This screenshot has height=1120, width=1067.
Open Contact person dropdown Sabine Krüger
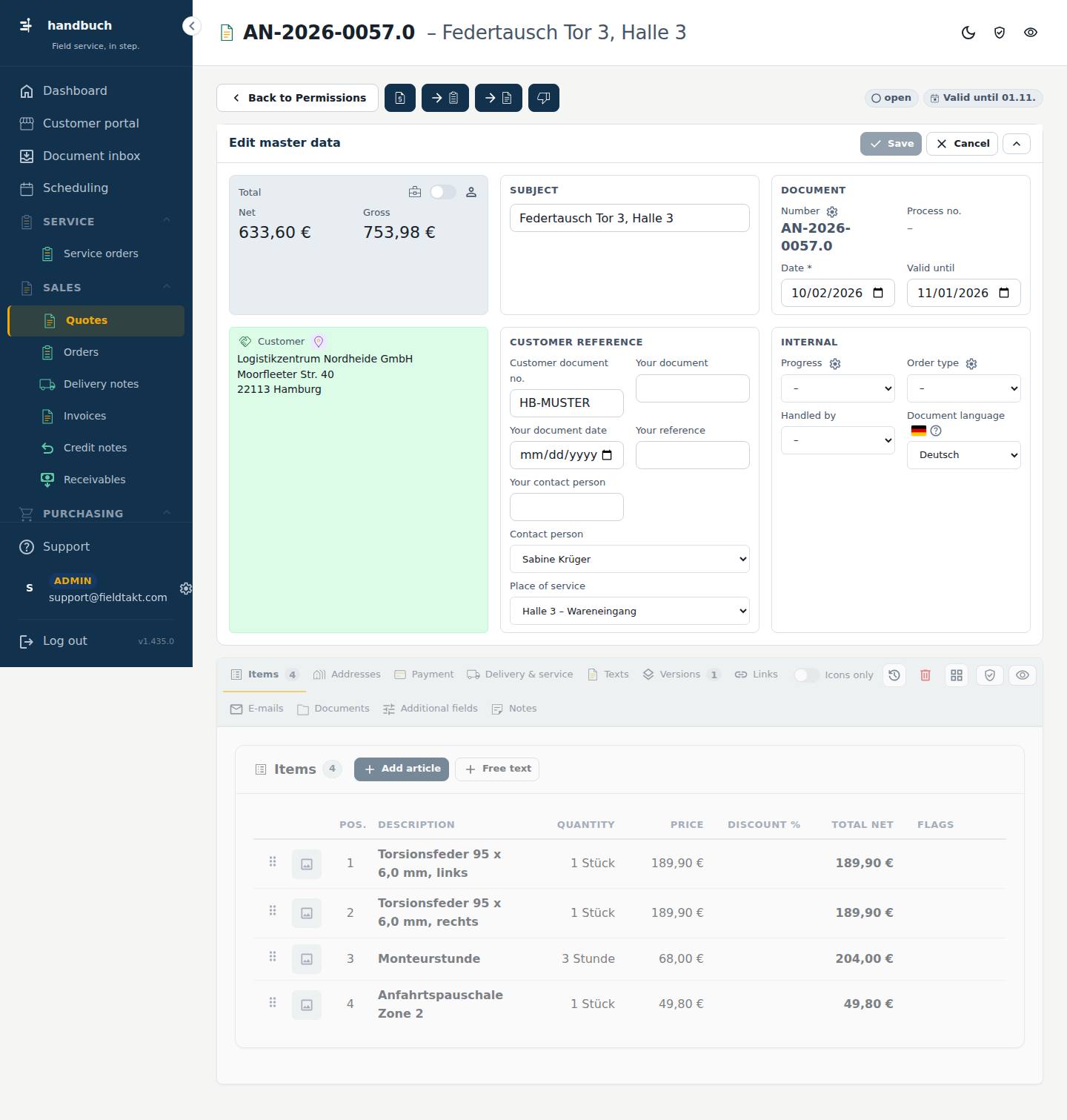click(630, 559)
